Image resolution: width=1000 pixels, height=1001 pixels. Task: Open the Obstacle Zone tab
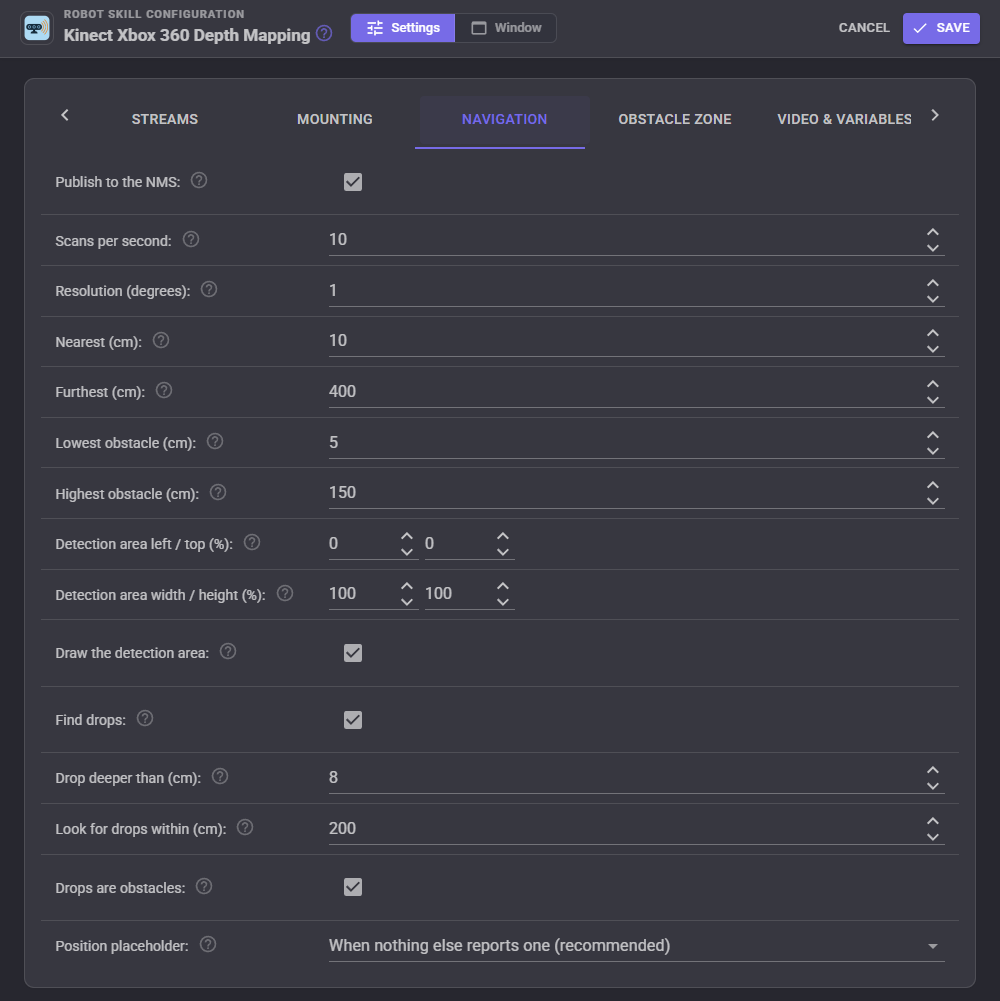[x=674, y=119]
